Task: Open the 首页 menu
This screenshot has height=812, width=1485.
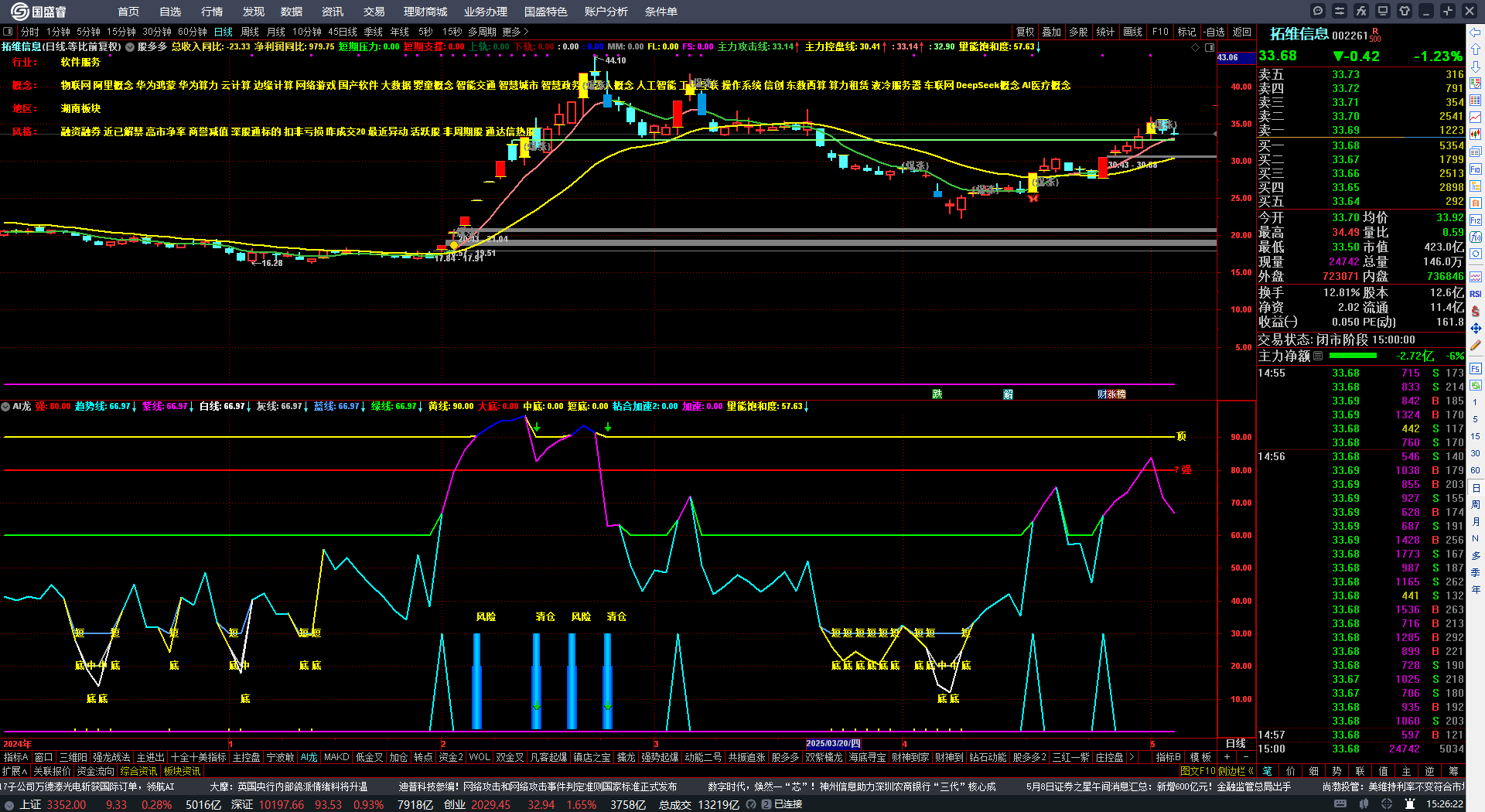Action: click(x=128, y=12)
